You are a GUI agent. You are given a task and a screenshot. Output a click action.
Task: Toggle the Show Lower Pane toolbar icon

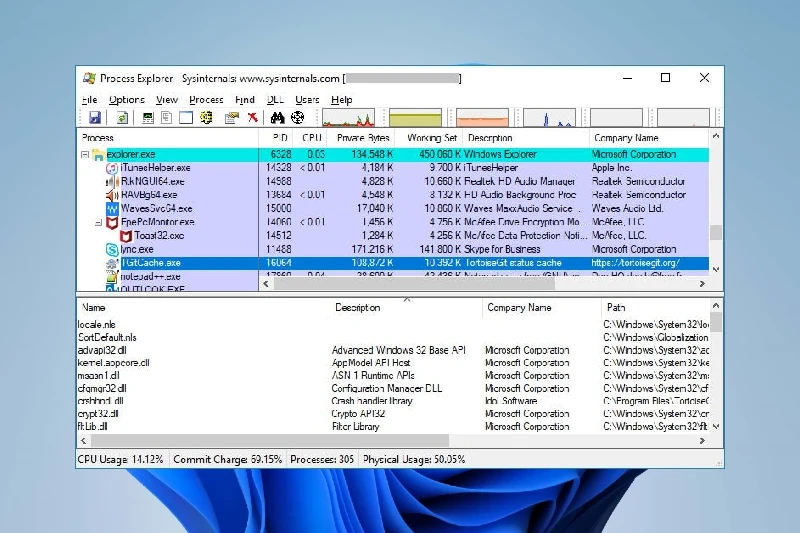[186, 118]
